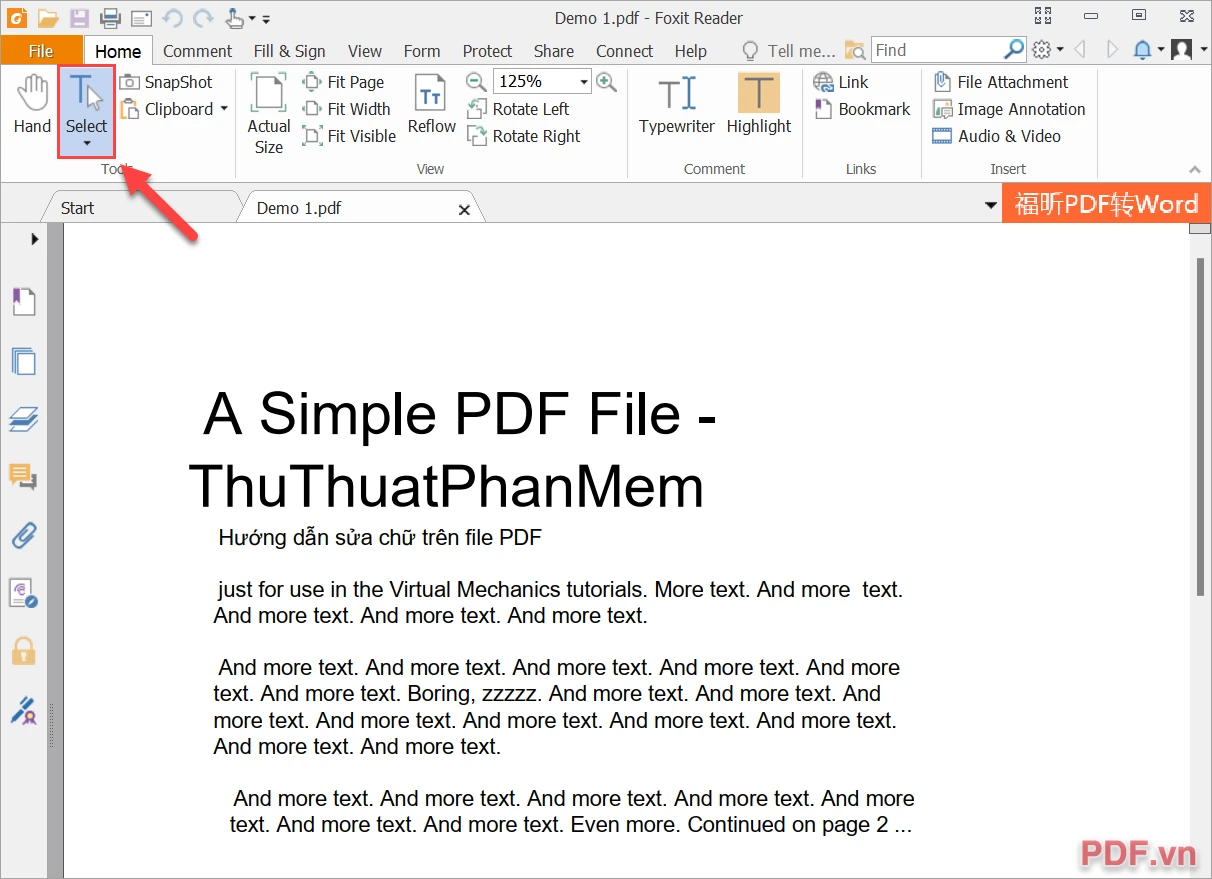Open the user account icon
Image resolution: width=1212 pixels, height=879 pixels.
pyautogui.click(x=1182, y=50)
